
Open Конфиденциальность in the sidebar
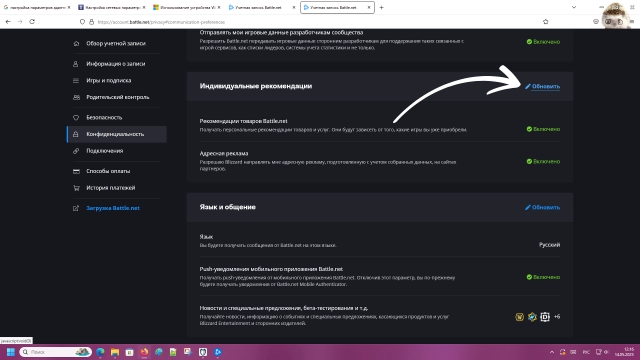117,134
